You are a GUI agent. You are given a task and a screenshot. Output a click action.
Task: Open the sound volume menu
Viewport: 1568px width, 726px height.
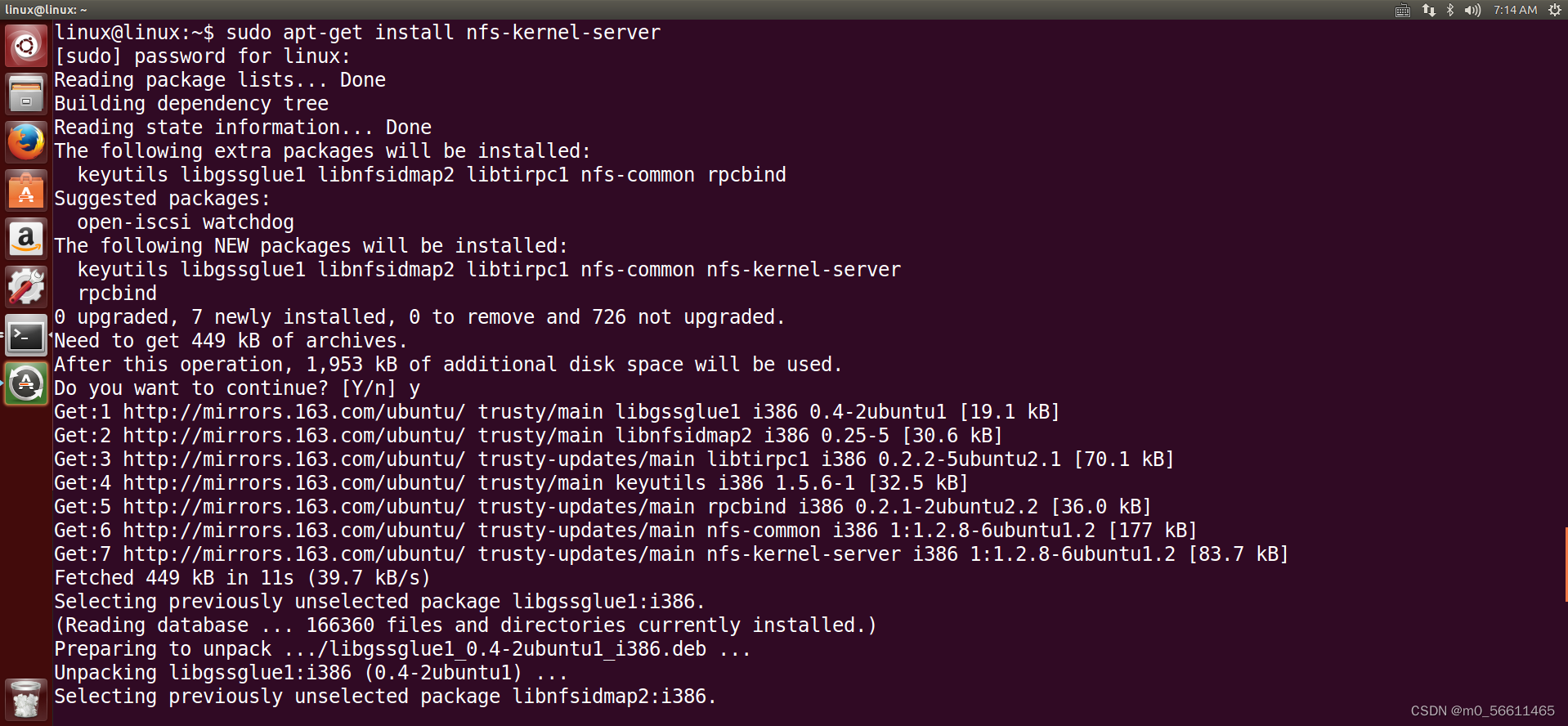[1472, 10]
